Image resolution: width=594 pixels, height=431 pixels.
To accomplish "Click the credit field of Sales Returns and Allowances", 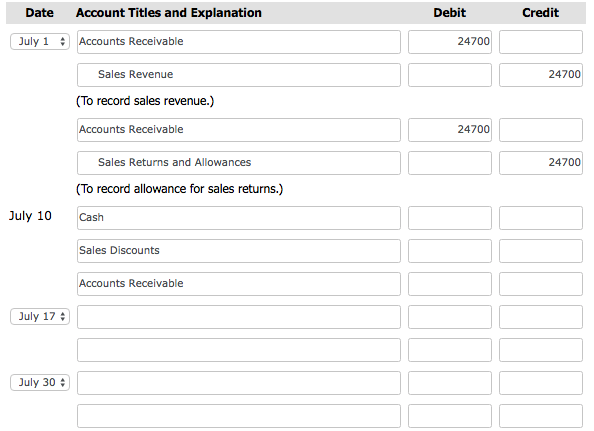I will coord(541,163).
